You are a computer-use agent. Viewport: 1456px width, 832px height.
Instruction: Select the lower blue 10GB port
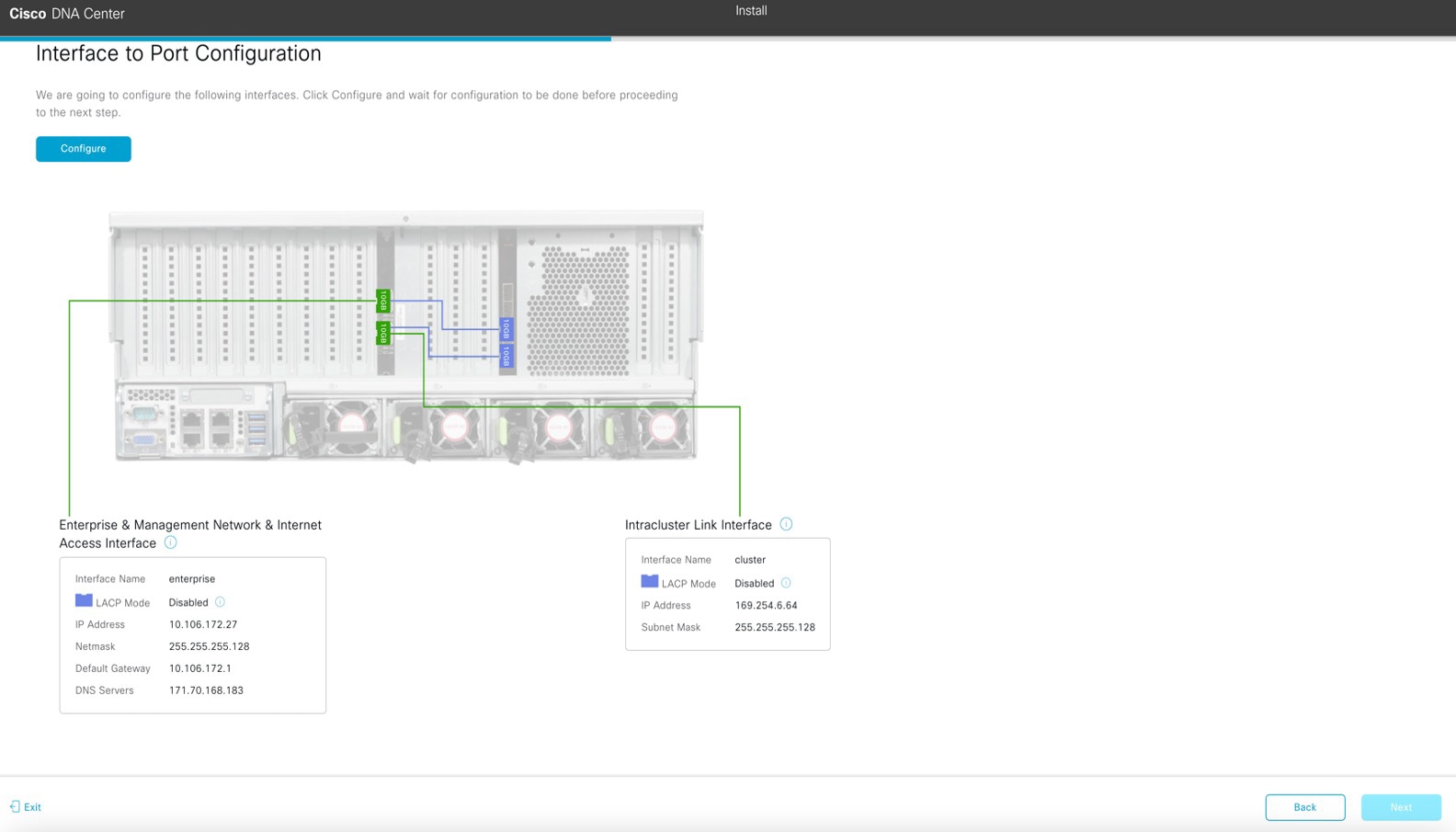[x=506, y=355]
